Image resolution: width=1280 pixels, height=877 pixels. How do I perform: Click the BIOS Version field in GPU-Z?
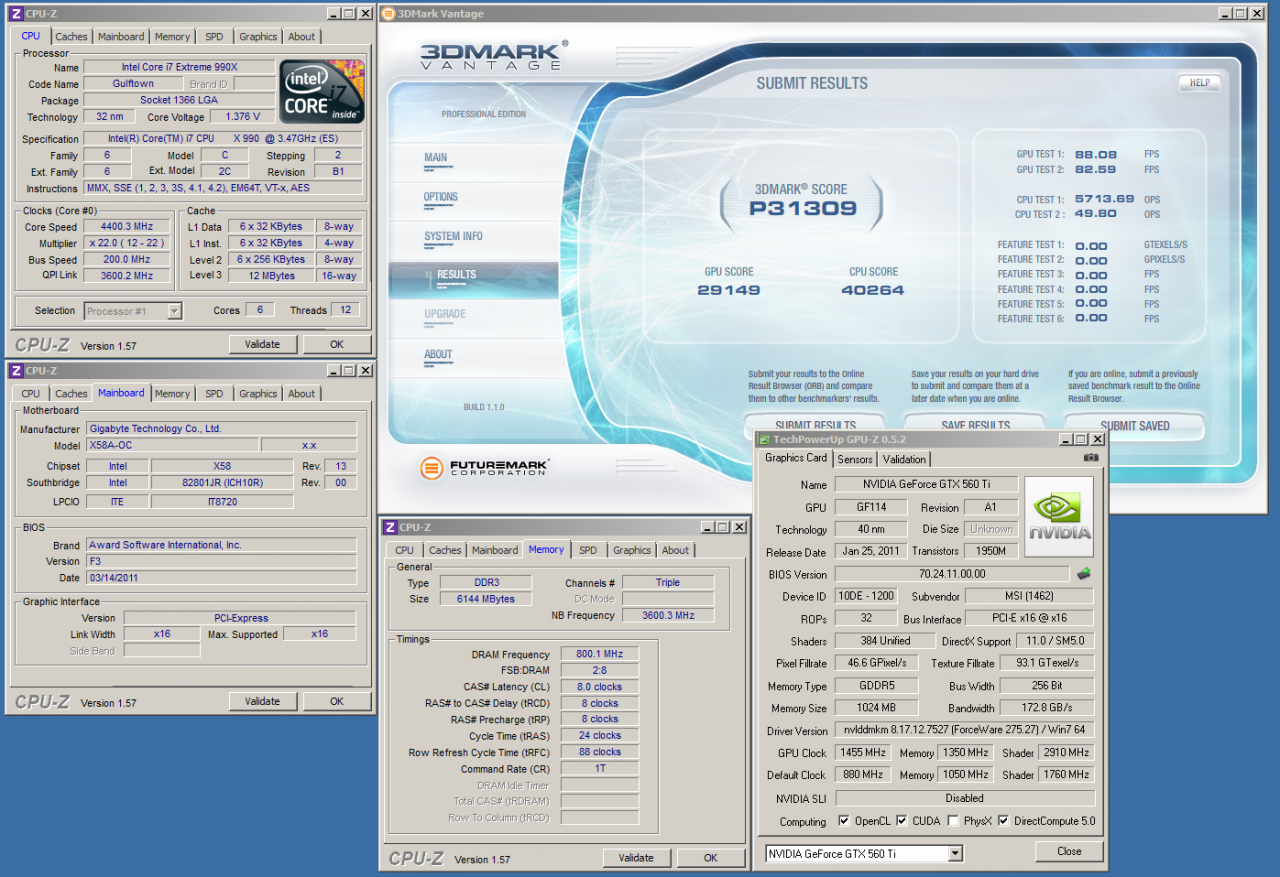[x=952, y=574]
